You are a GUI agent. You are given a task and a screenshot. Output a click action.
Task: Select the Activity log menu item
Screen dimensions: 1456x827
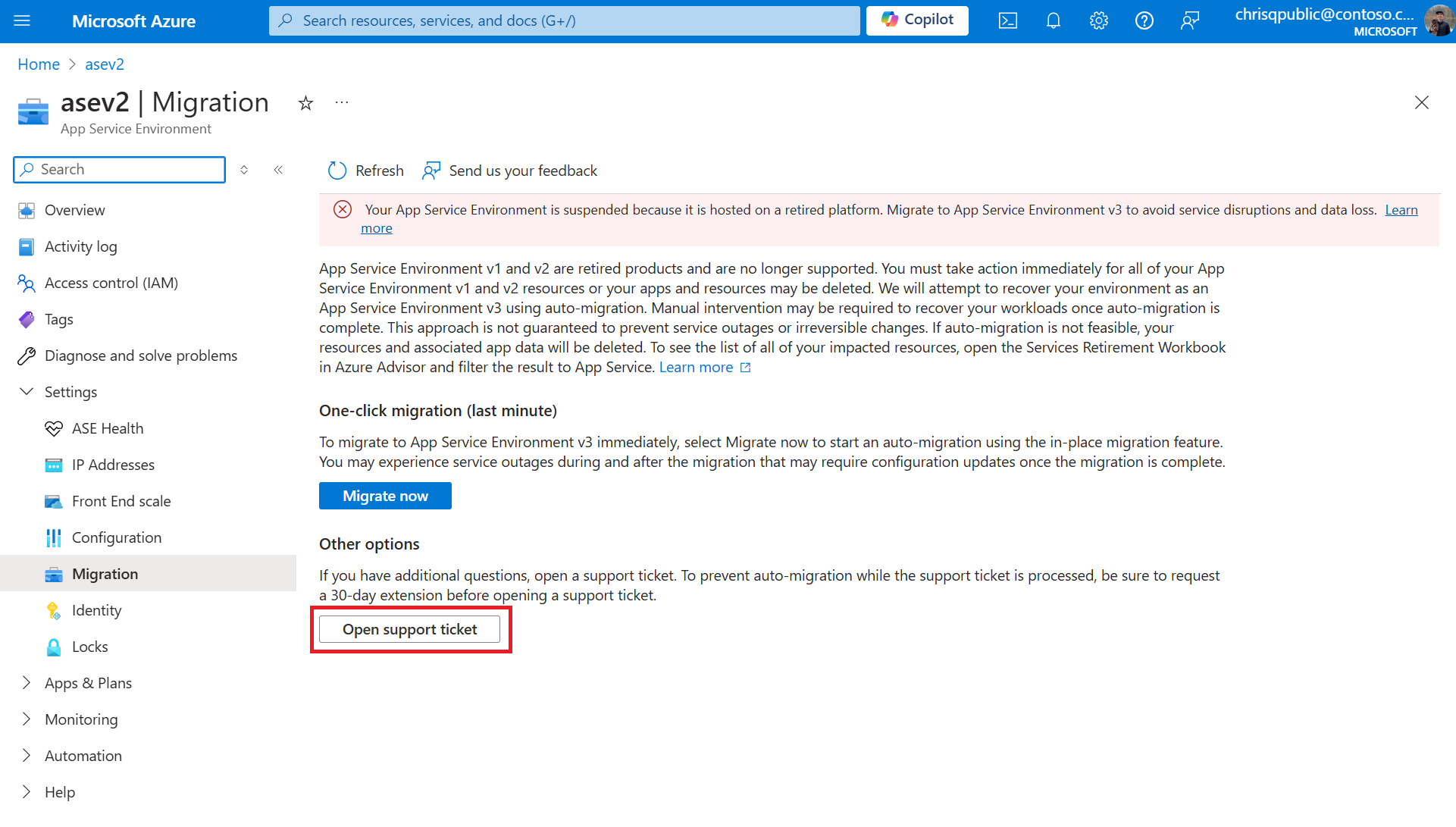point(80,246)
